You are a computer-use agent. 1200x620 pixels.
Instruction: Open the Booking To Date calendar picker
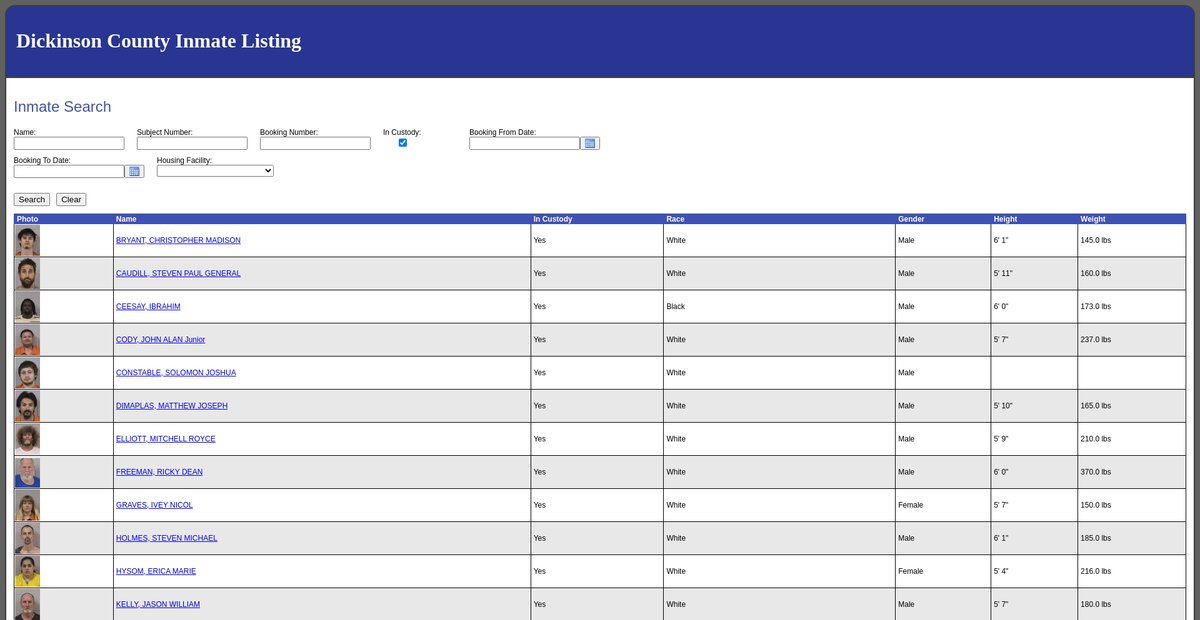click(134, 171)
